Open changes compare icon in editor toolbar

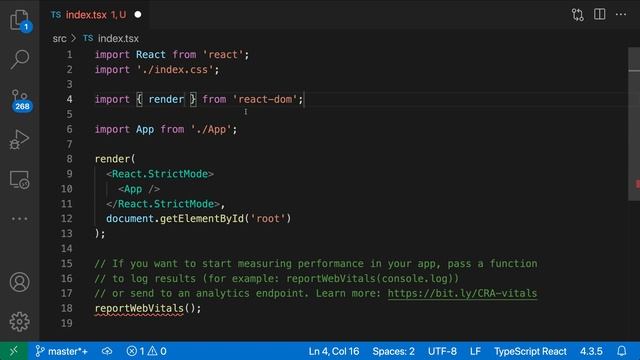578,15
